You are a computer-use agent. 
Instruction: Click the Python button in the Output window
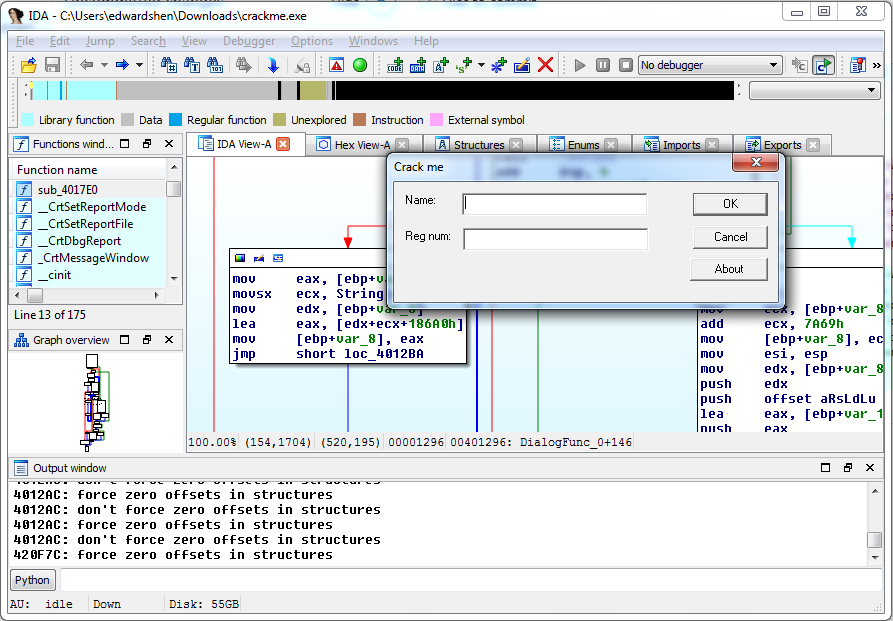click(x=32, y=580)
